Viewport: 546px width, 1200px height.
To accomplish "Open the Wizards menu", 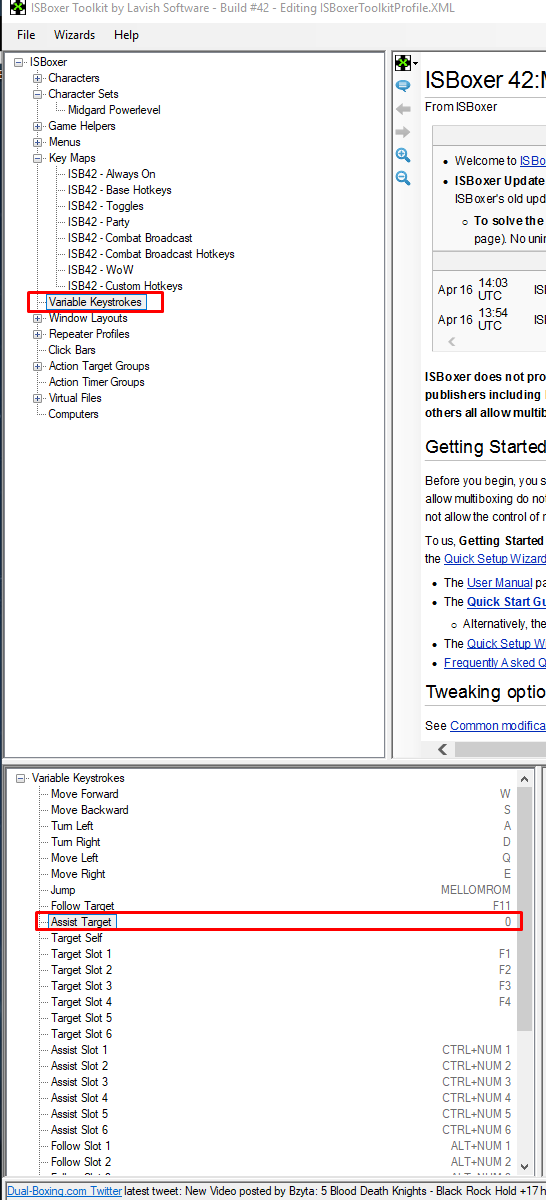I will click(75, 35).
